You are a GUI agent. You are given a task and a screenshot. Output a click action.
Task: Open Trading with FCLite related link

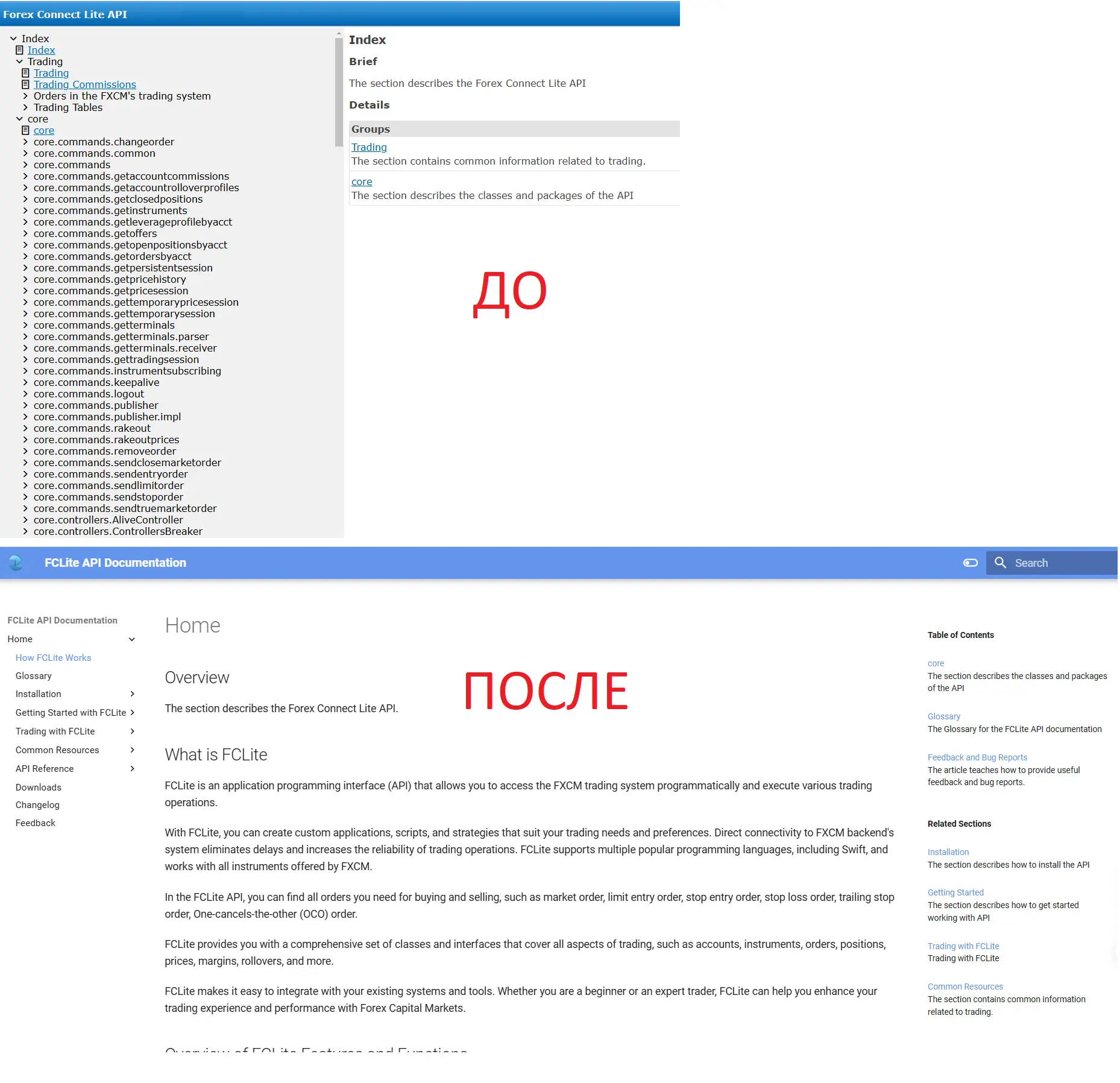(963, 946)
